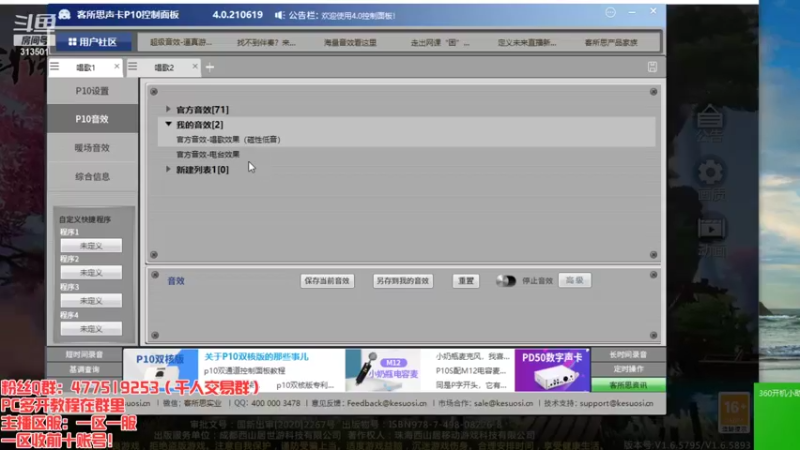800x450 pixels.
Task: Click support@kesuosi.cn email text
Action: pos(616,403)
